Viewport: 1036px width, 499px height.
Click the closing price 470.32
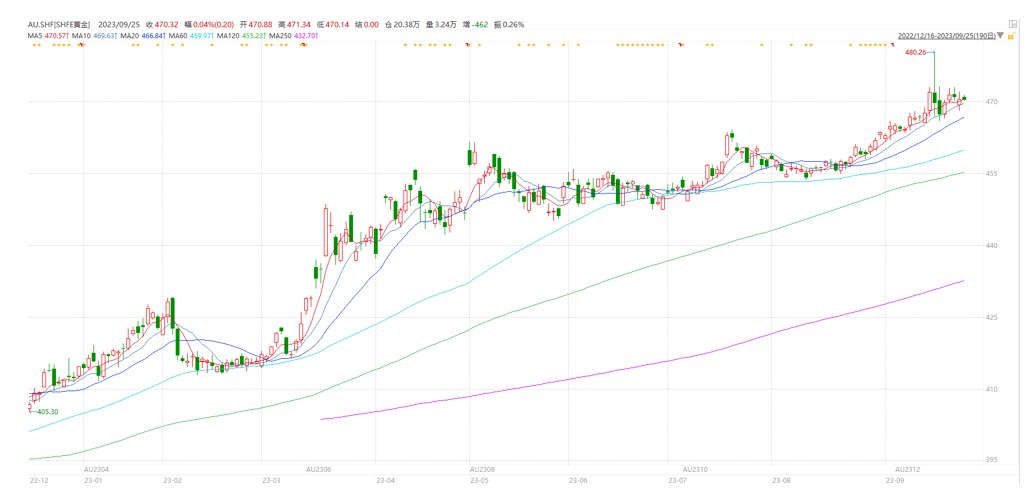pyautogui.click(x=166, y=24)
